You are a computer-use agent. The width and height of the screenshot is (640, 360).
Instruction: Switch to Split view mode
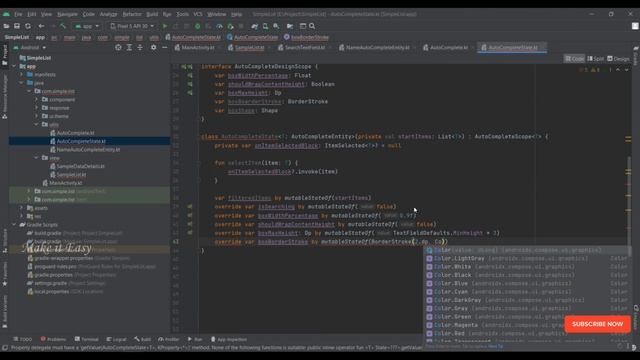[596, 59]
